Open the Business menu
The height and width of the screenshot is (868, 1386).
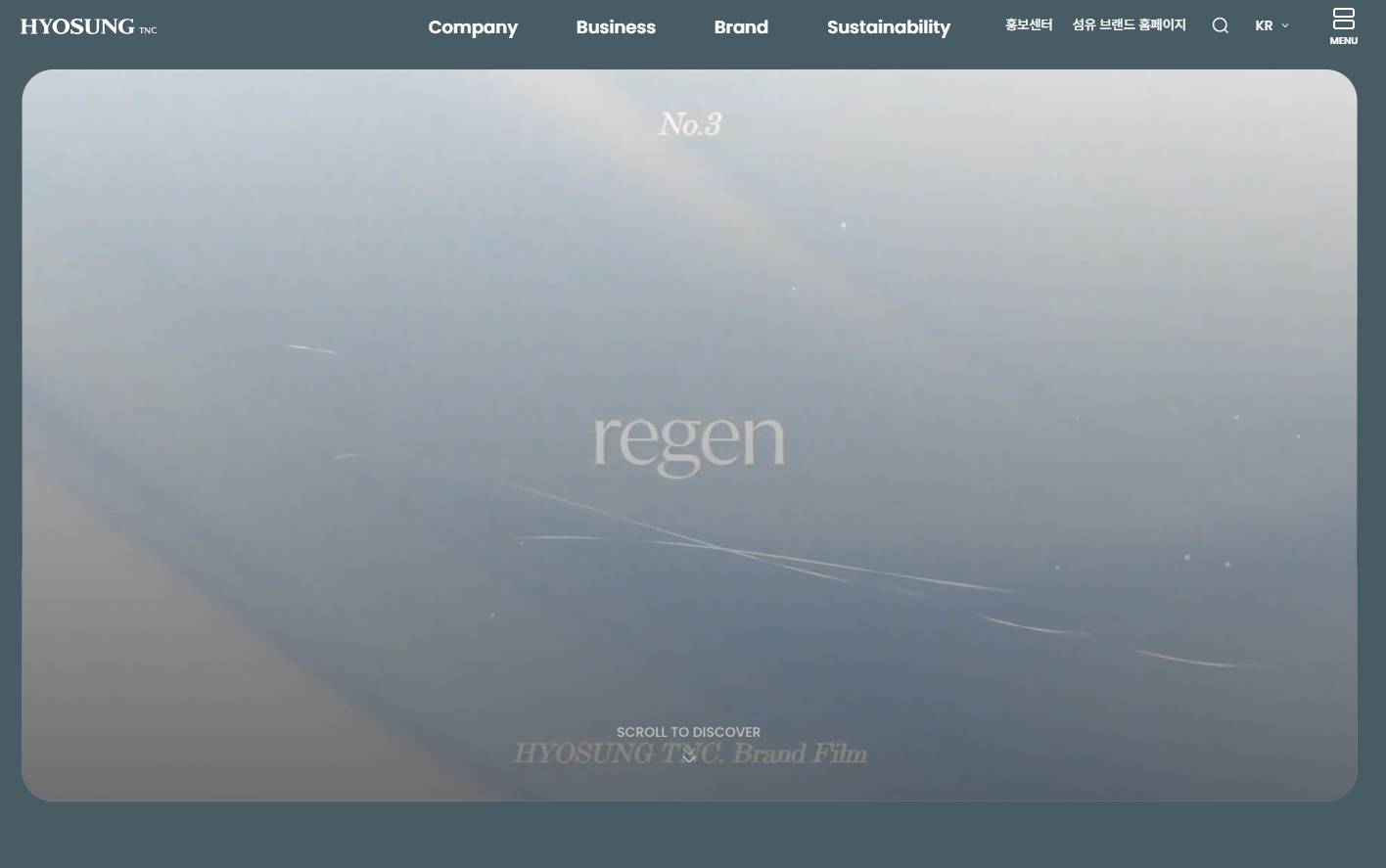[x=616, y=27]
